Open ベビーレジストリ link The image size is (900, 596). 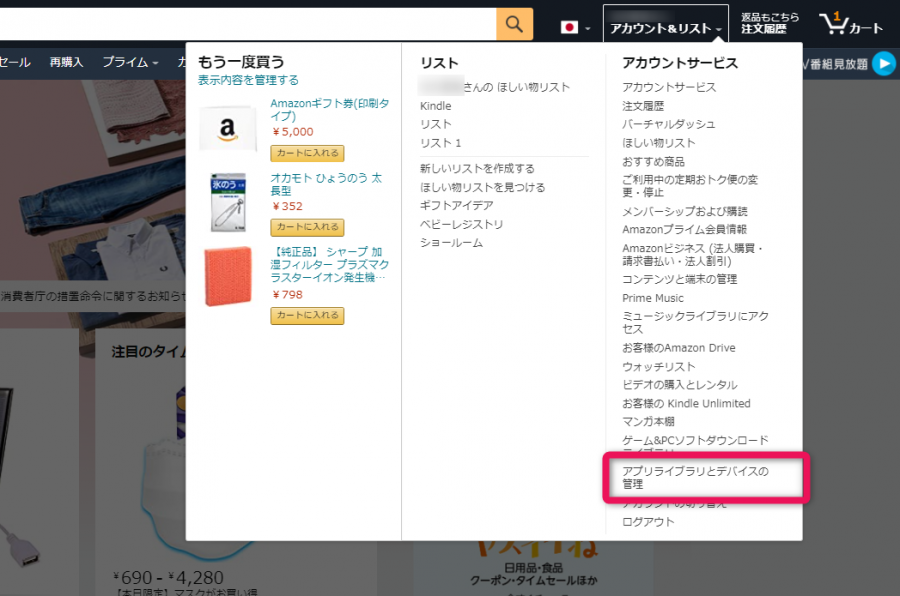tap(461, 225)
